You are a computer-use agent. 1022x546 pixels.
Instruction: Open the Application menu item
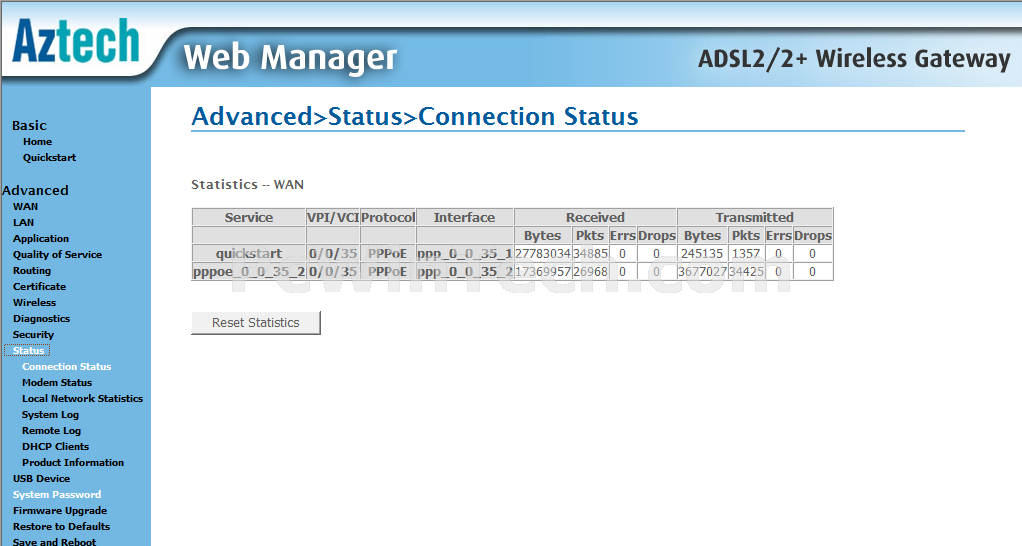(40, 238)
